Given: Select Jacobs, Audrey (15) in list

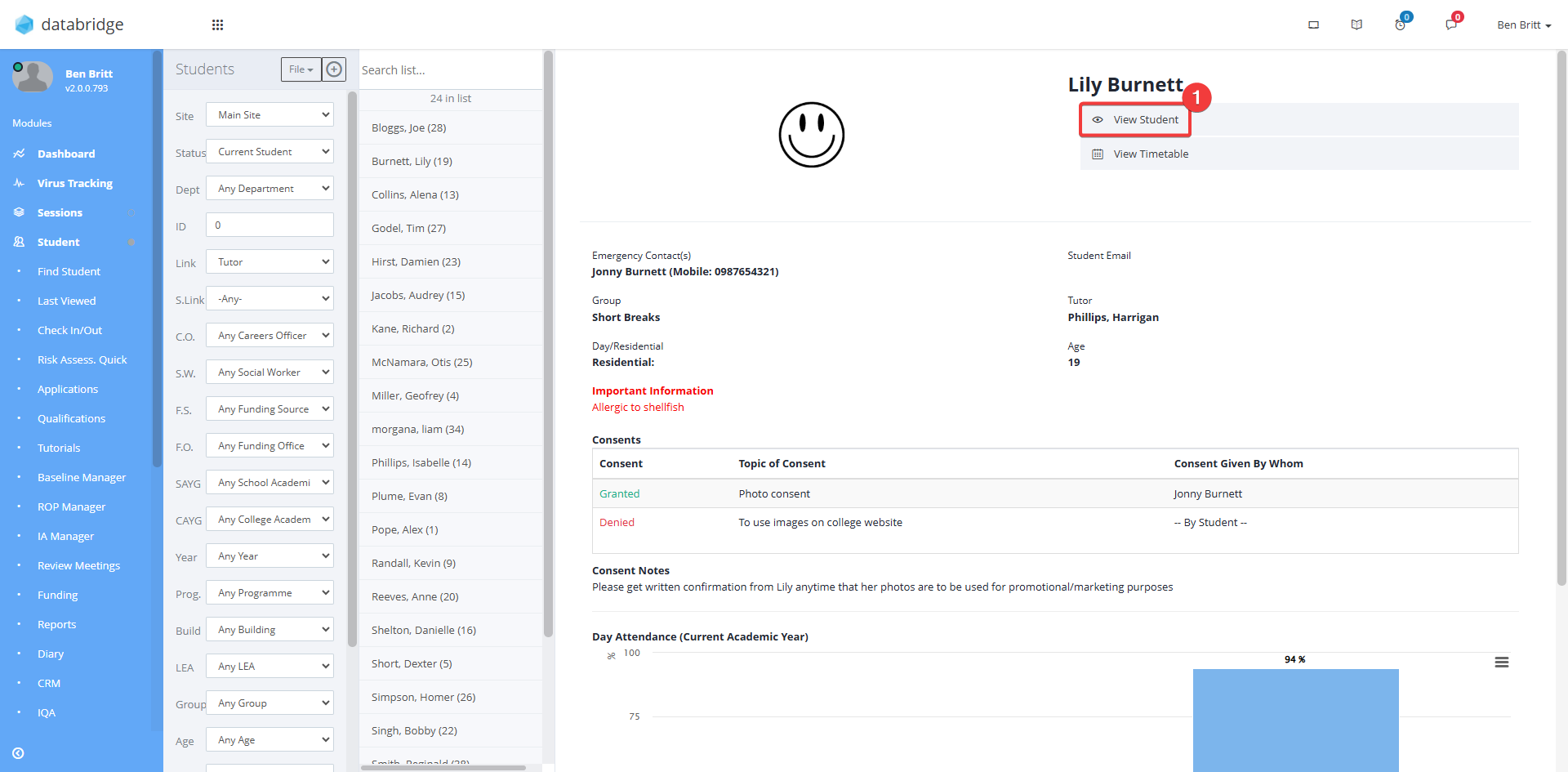Looking at the screenshot, I should tap(451, 295).
